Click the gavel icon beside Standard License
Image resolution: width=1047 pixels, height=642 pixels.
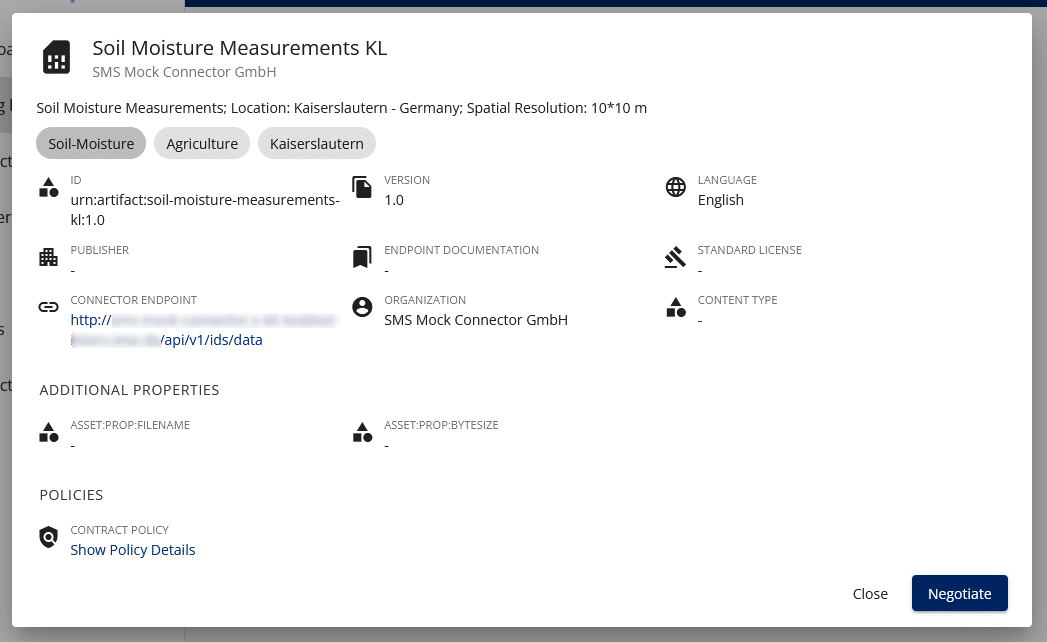click(676, 257)
